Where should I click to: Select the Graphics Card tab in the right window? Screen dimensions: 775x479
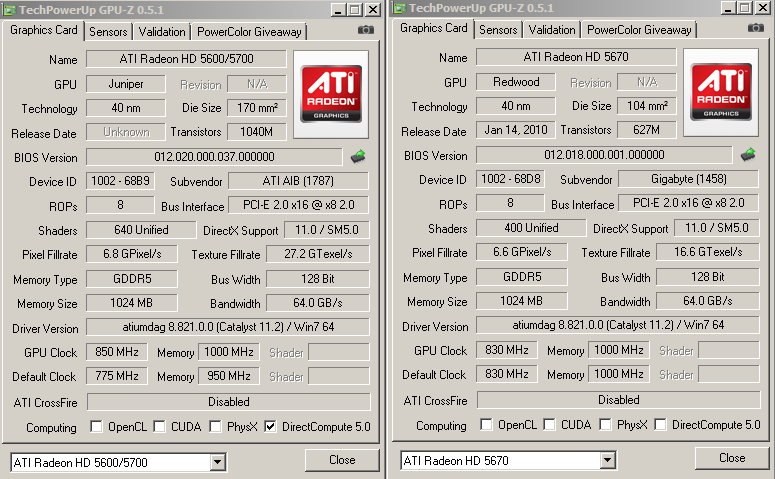coord(433,28)
